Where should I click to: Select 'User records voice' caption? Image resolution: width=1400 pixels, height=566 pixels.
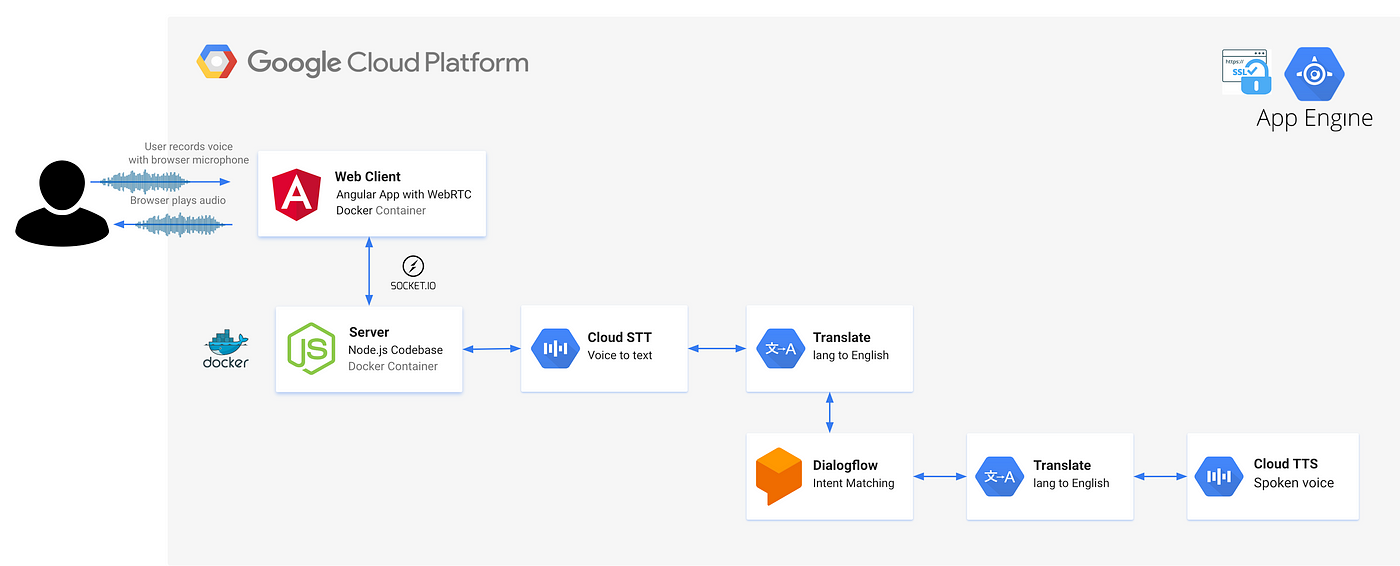(189, 147)
